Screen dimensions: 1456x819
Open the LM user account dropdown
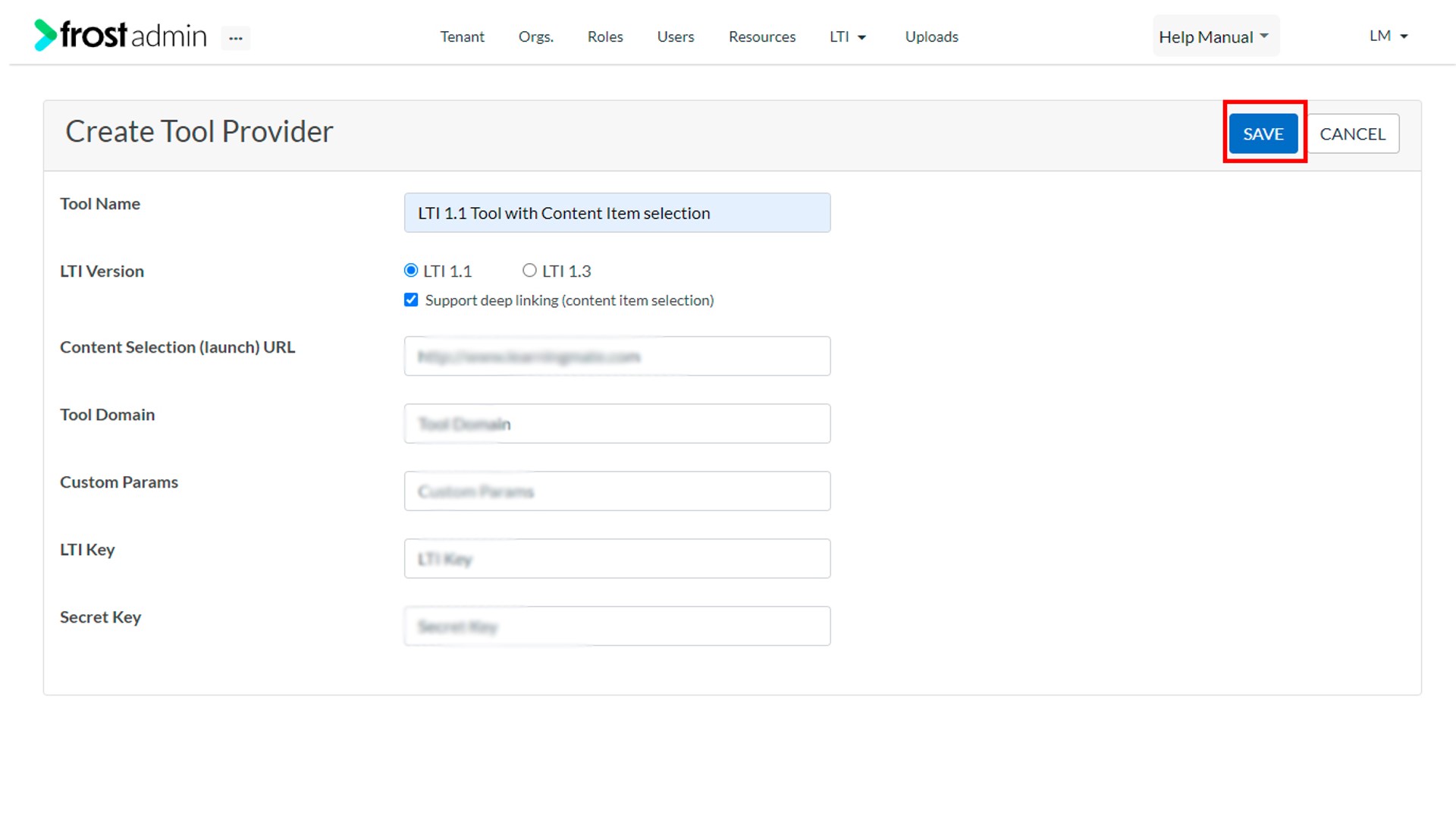(1388, 36)
